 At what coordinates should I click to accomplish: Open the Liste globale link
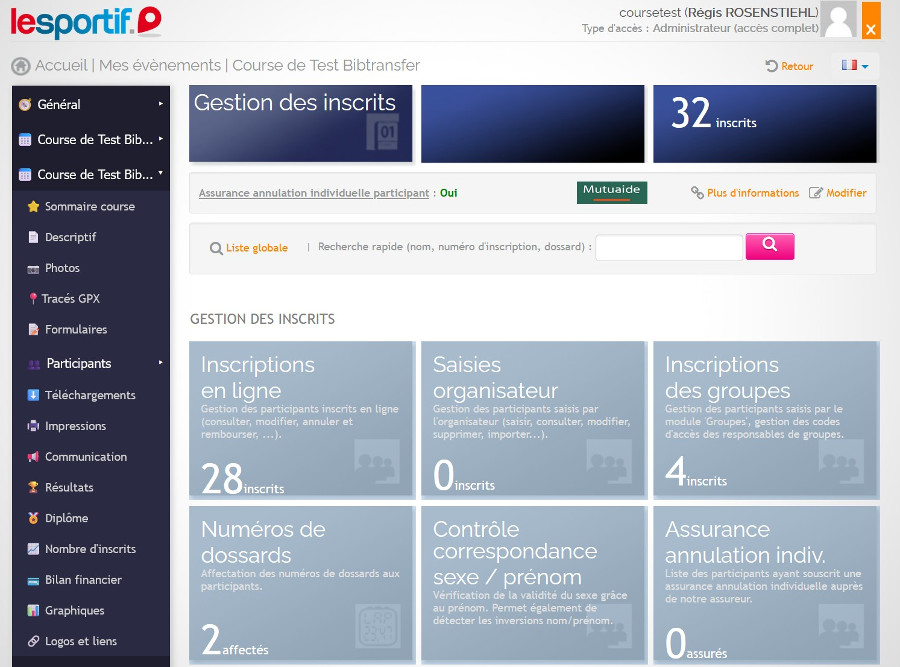(256, 248)
